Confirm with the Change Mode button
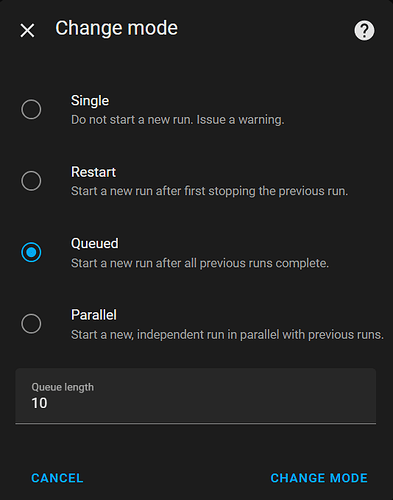The height and width of the screenshot is (500, 393). pyautogui.click(x=319, y=478)
